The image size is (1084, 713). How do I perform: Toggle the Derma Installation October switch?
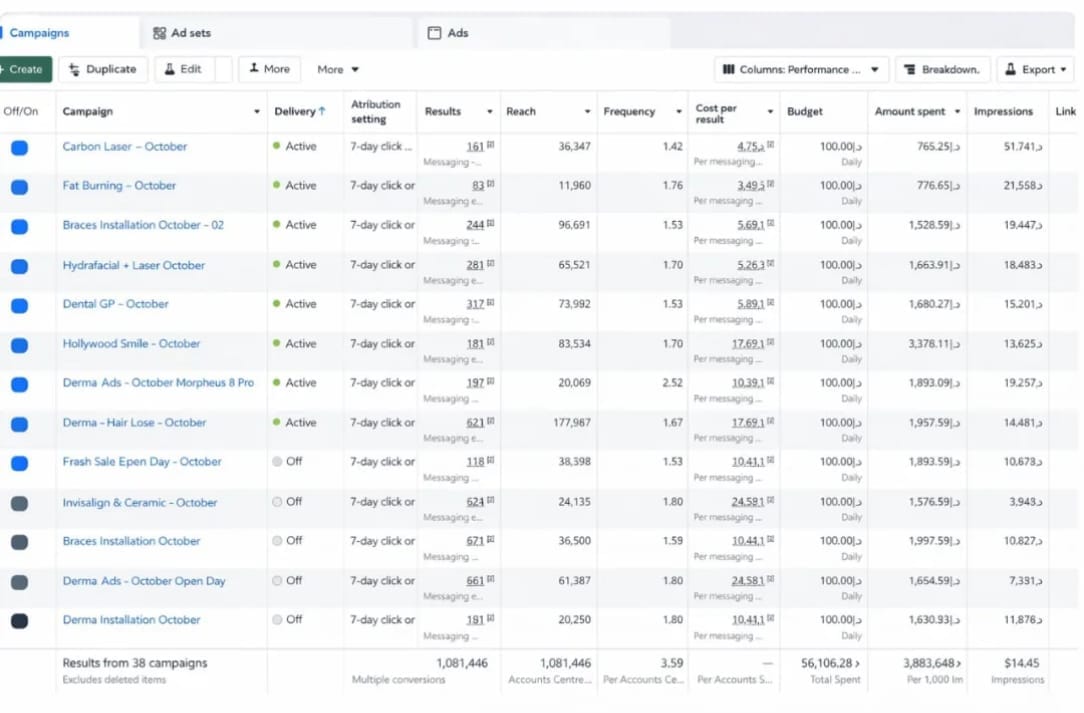[x=19, y=621]
